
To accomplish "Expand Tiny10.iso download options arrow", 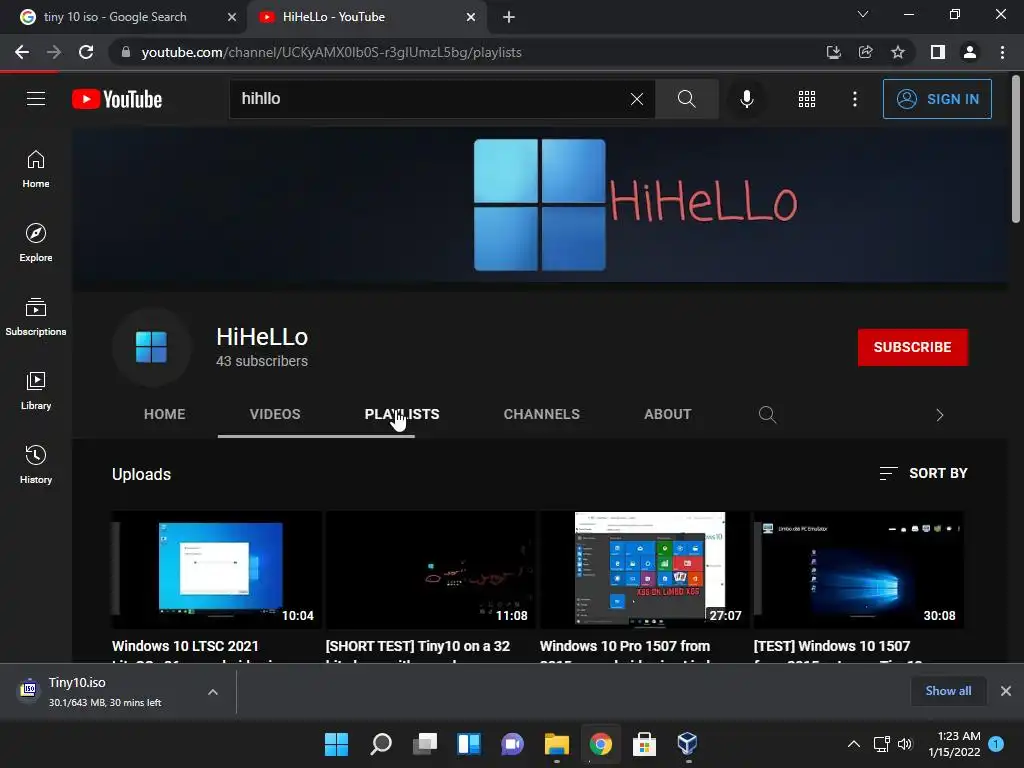I will 213,692.
